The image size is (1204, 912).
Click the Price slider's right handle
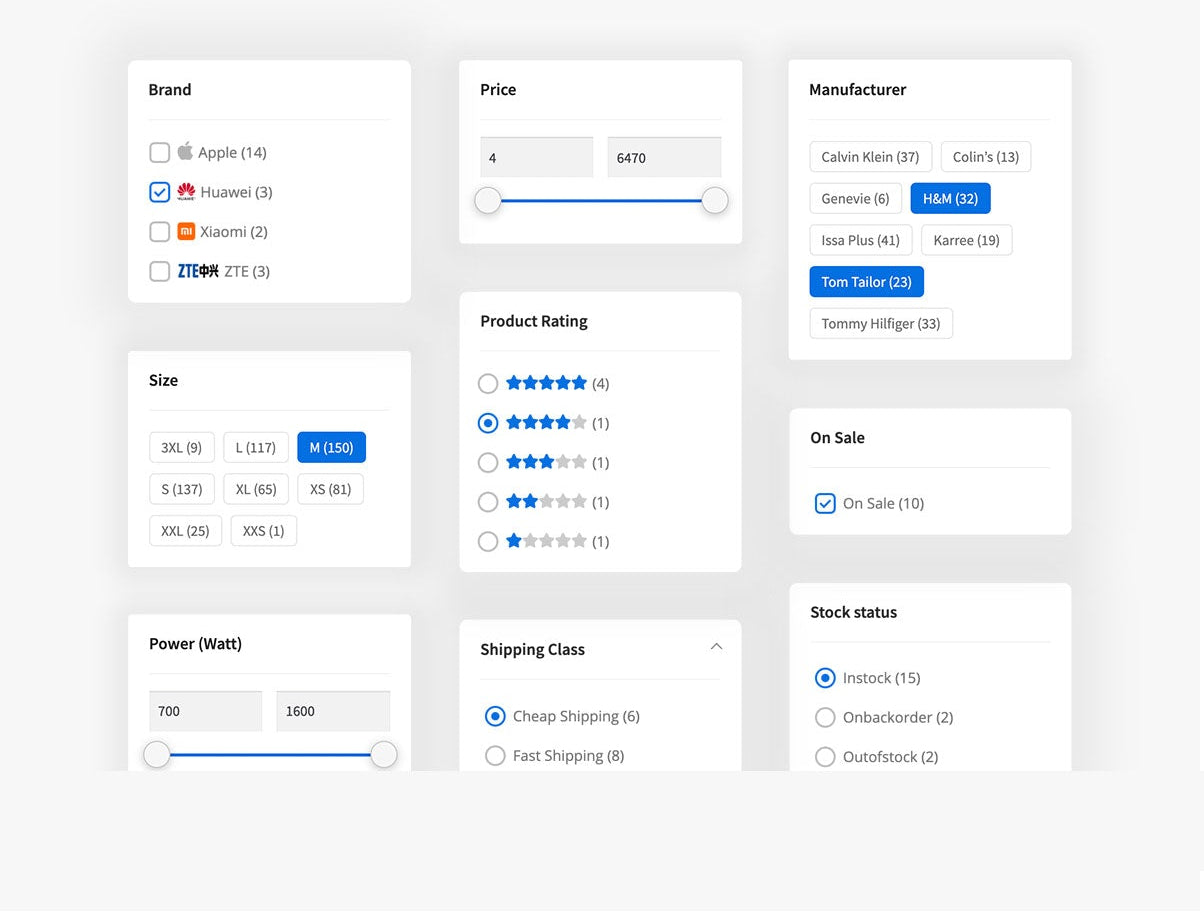click(715, 201)
